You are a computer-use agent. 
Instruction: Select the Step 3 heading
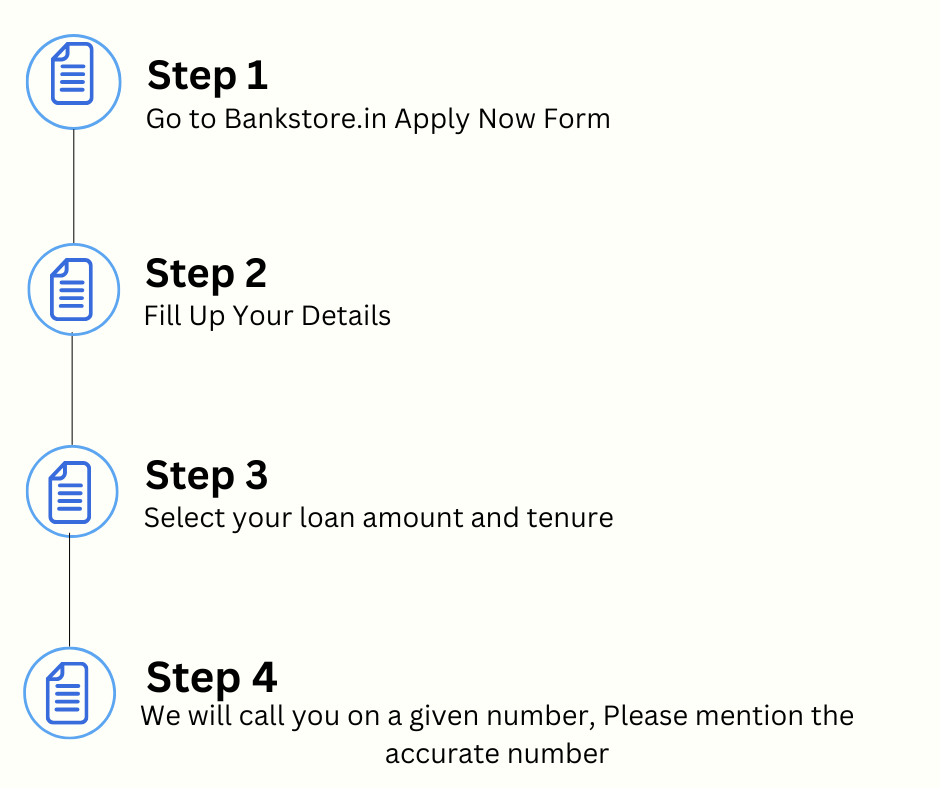coord(206,476)
